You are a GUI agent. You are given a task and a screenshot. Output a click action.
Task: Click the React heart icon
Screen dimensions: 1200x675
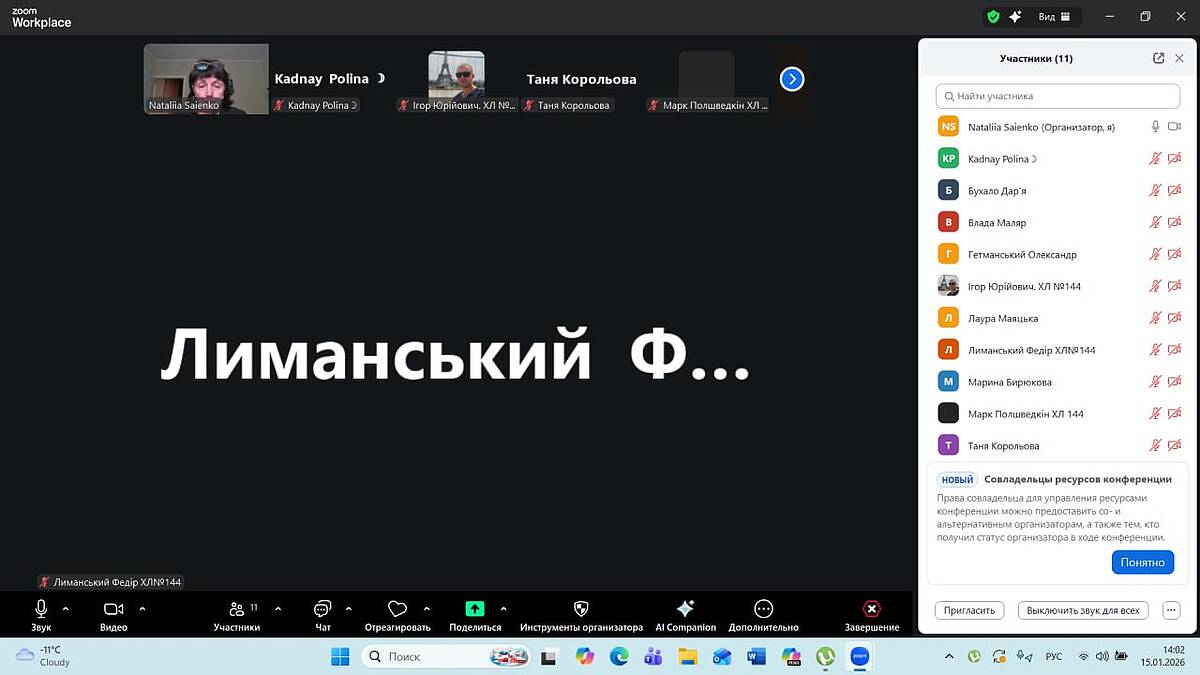(x=397, y=609)
